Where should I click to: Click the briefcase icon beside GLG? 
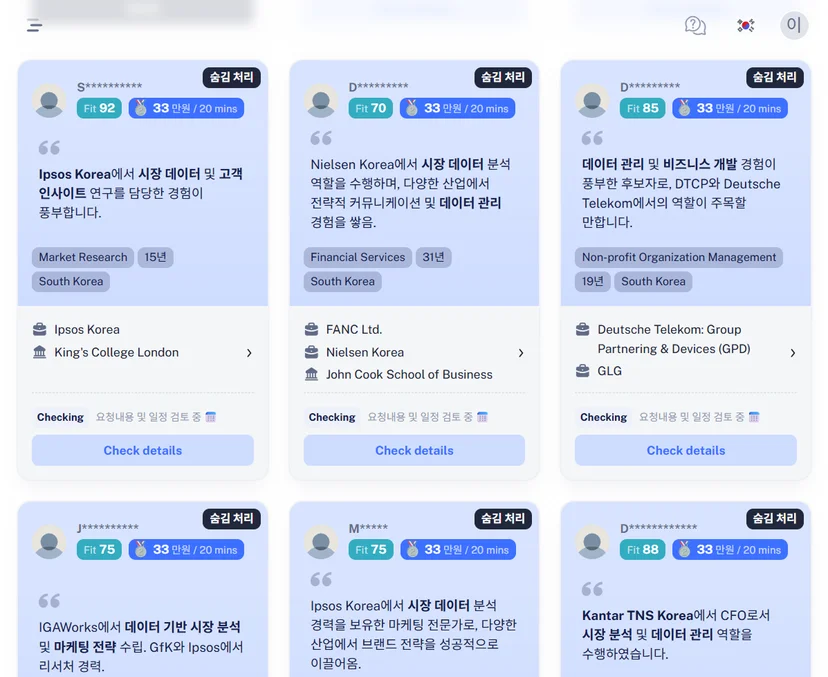pos(582,371)
